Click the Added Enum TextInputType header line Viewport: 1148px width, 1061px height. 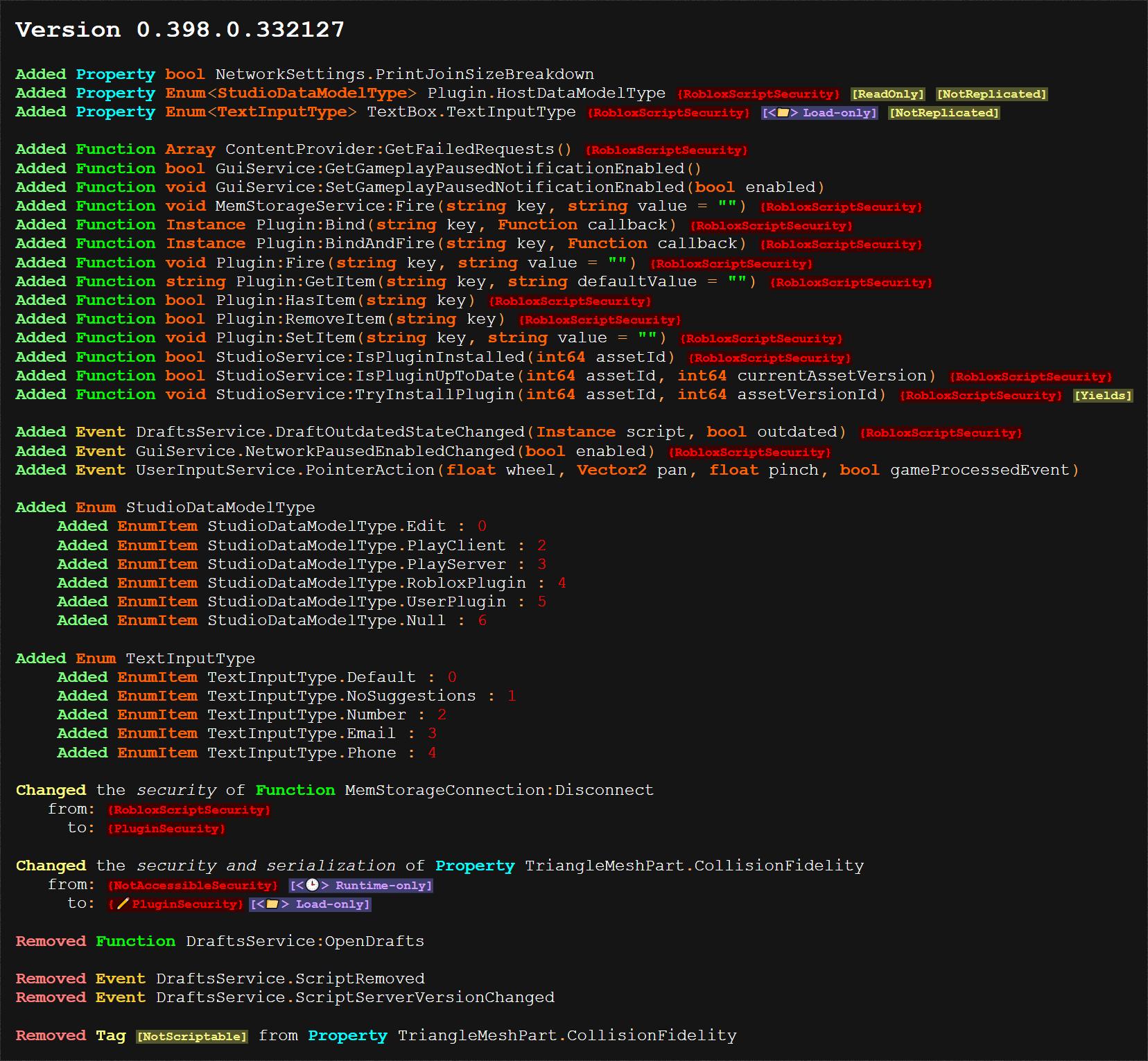[x=135, y=658]
